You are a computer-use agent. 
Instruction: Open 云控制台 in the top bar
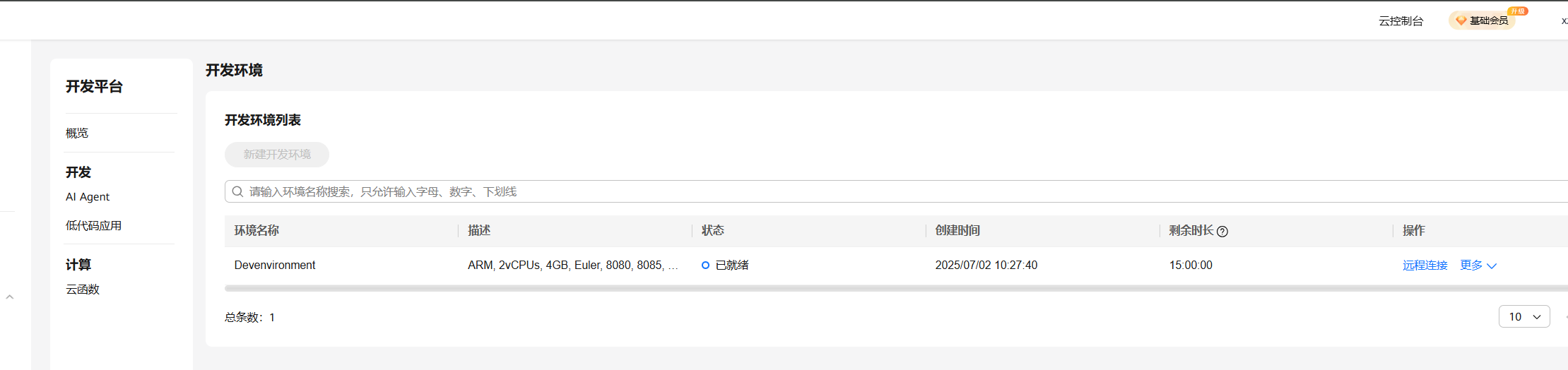(1401, 21)
